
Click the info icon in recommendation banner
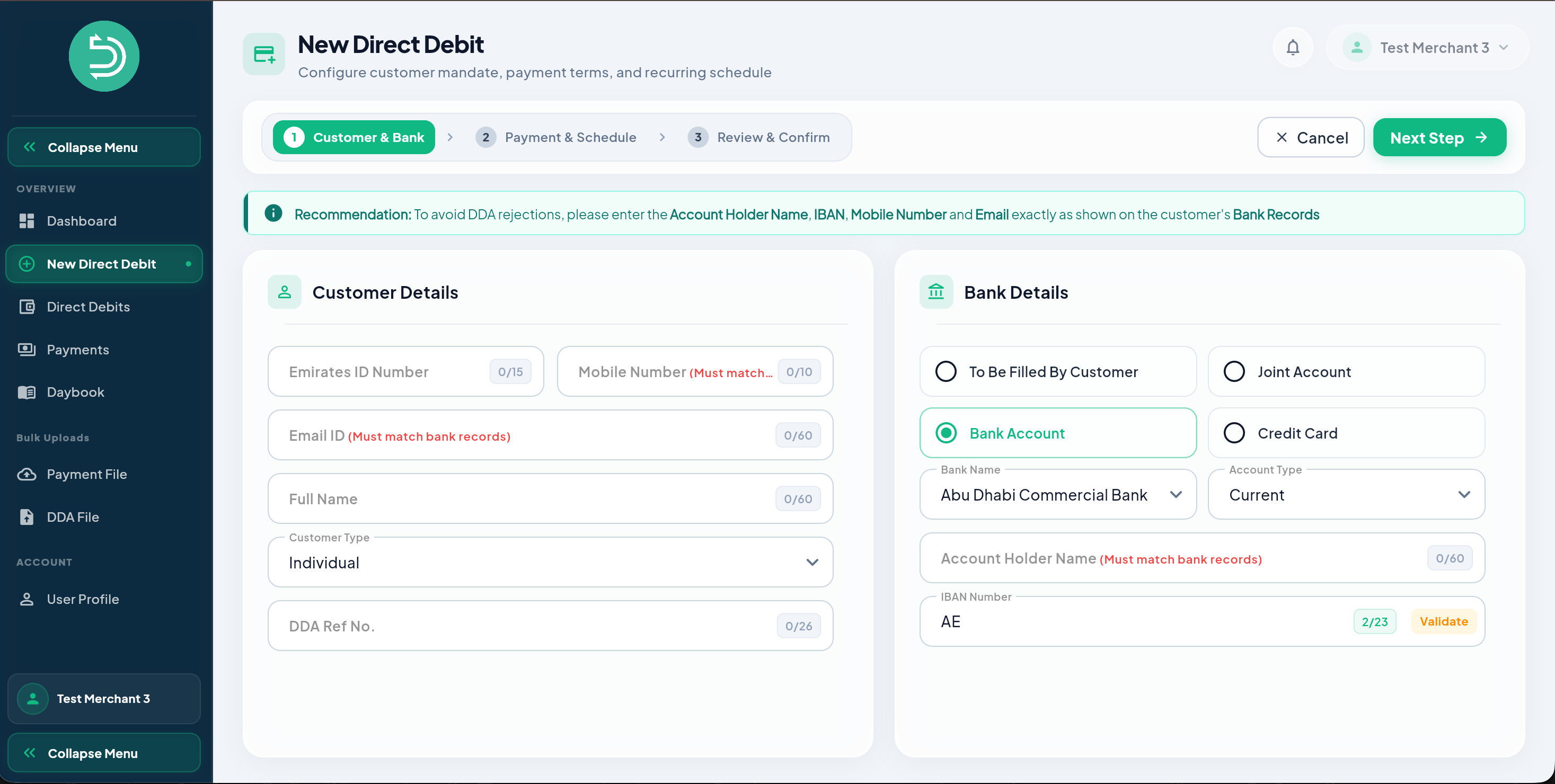point(273,213)
